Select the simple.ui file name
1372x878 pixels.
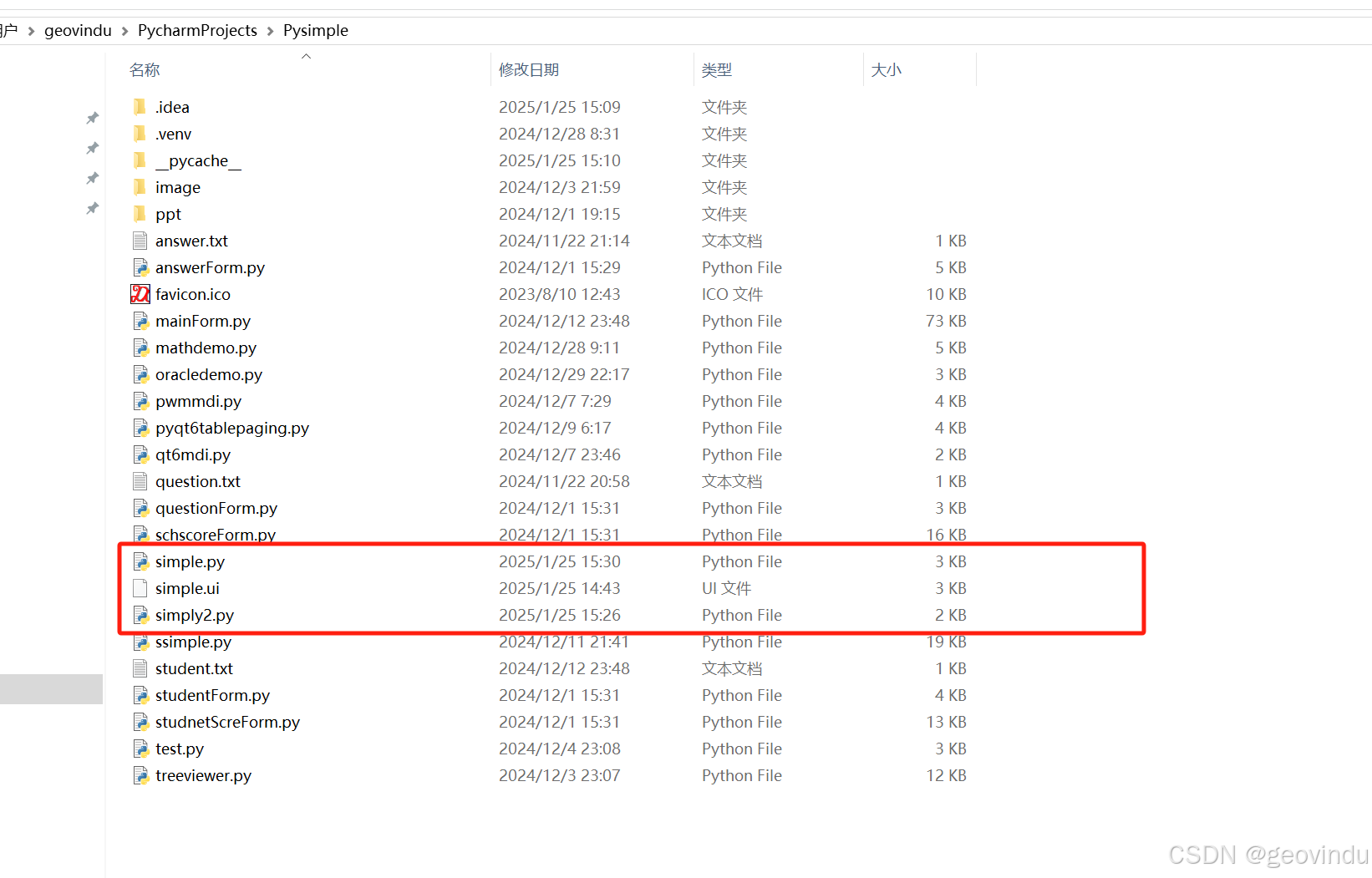[187, 588]
